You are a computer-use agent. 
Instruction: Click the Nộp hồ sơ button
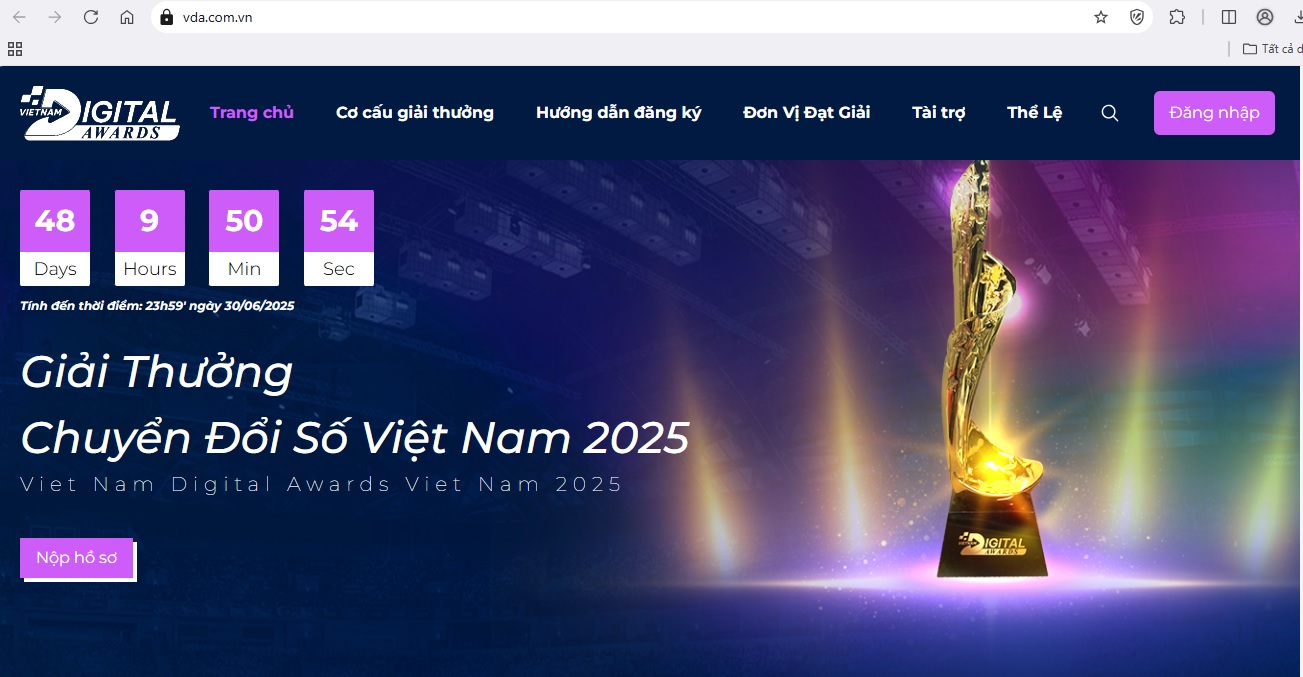pyautogui.click(x=76, y=558)
